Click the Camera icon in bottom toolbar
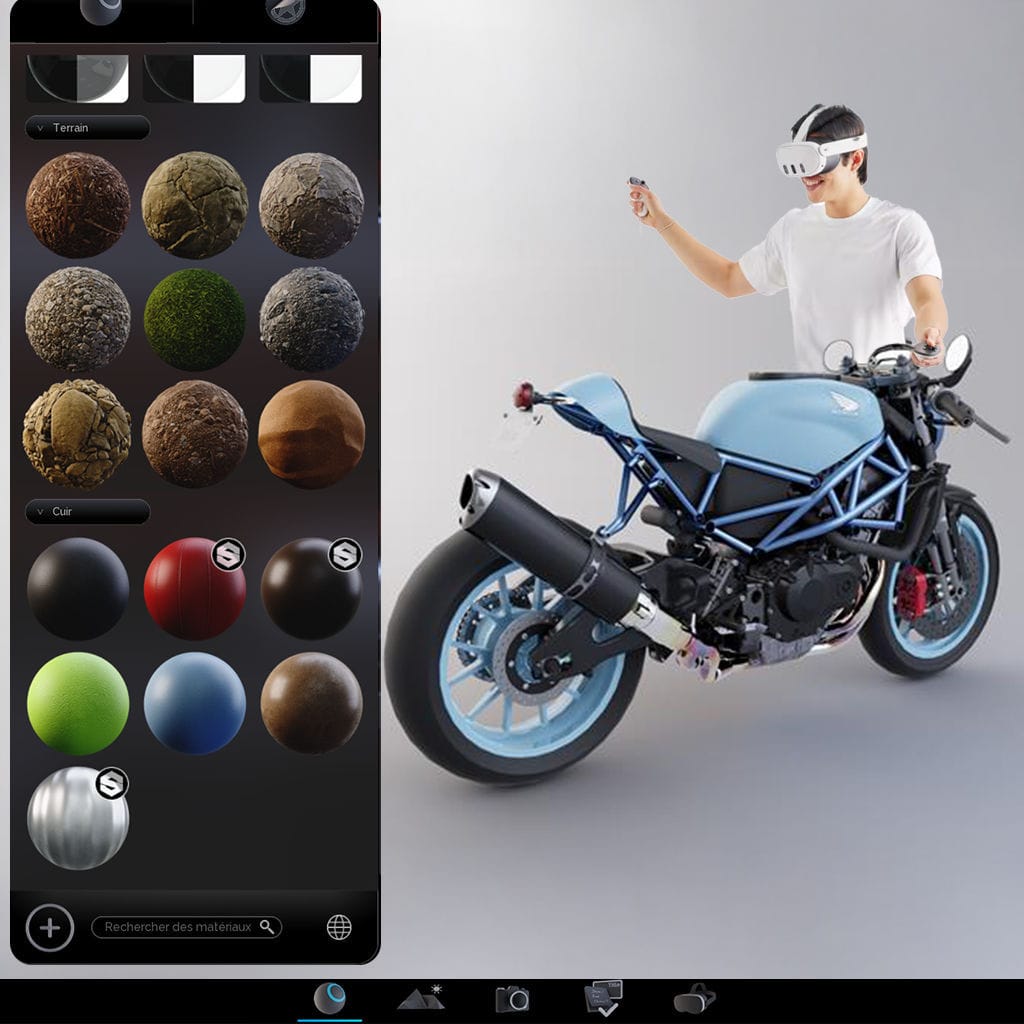Screen dimensions: 1024x1024 (x=512, y=999)
